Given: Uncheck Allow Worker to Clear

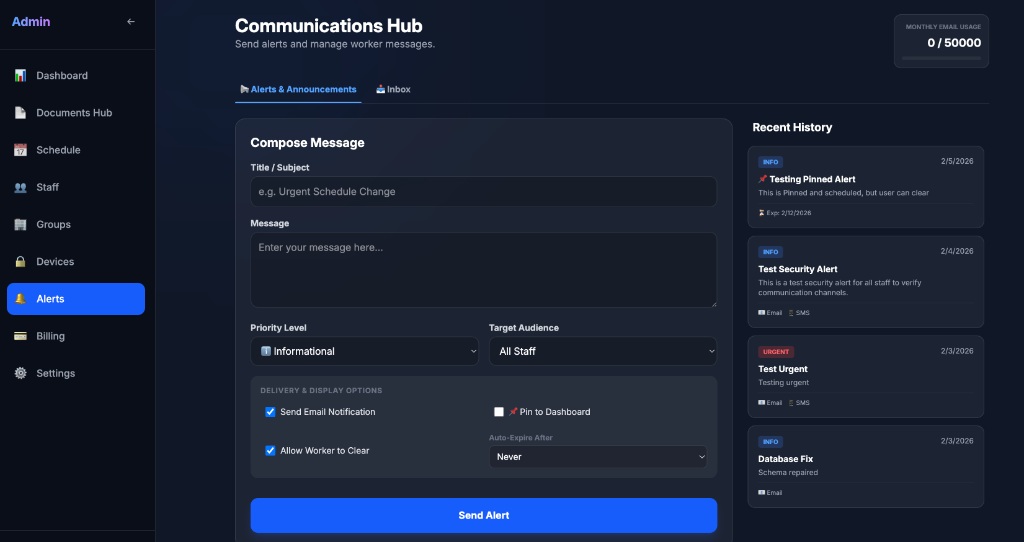Looking at the screenshot, I should pyautogui.click(x=270, y=451).
